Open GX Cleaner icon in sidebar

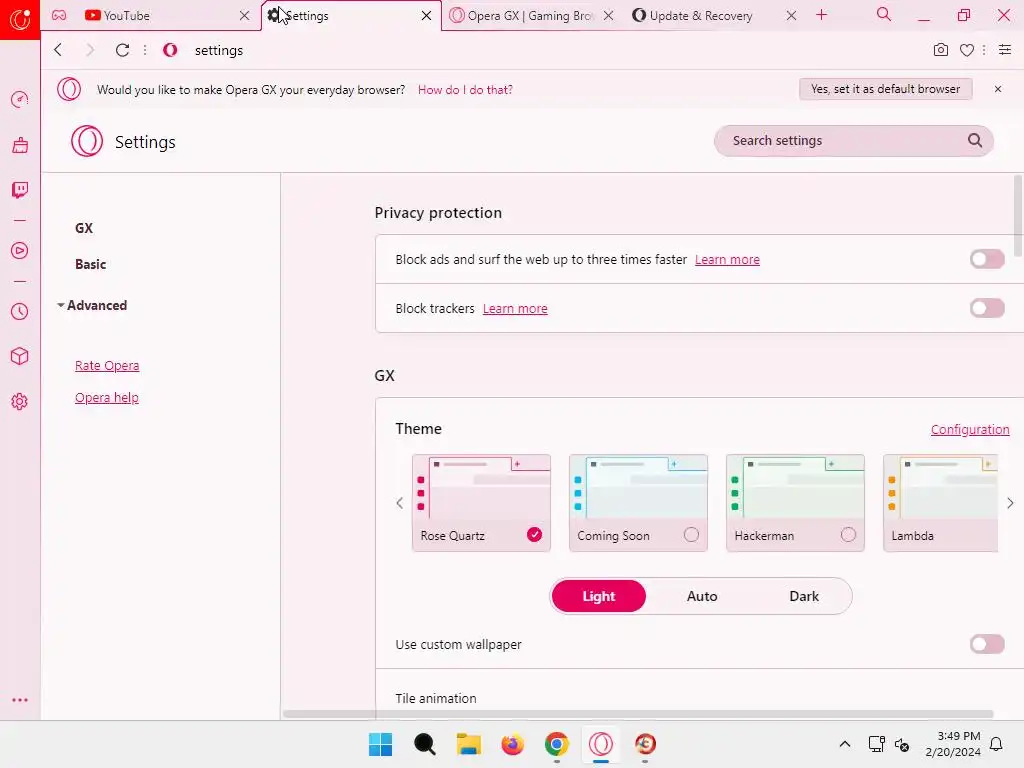pyautogui.click(x=20, y=145)
